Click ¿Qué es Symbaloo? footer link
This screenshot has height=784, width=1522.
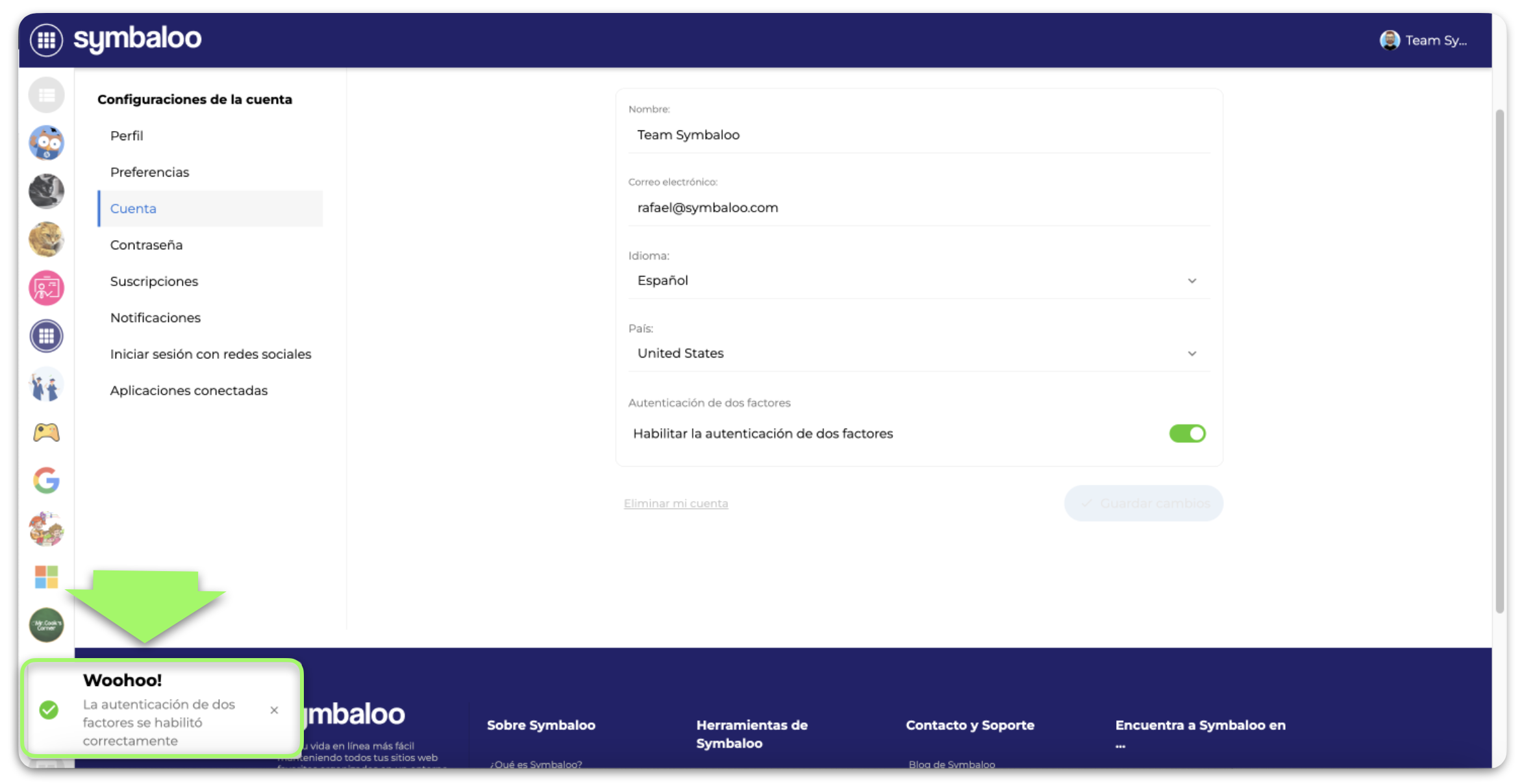[x=536, y=764]
